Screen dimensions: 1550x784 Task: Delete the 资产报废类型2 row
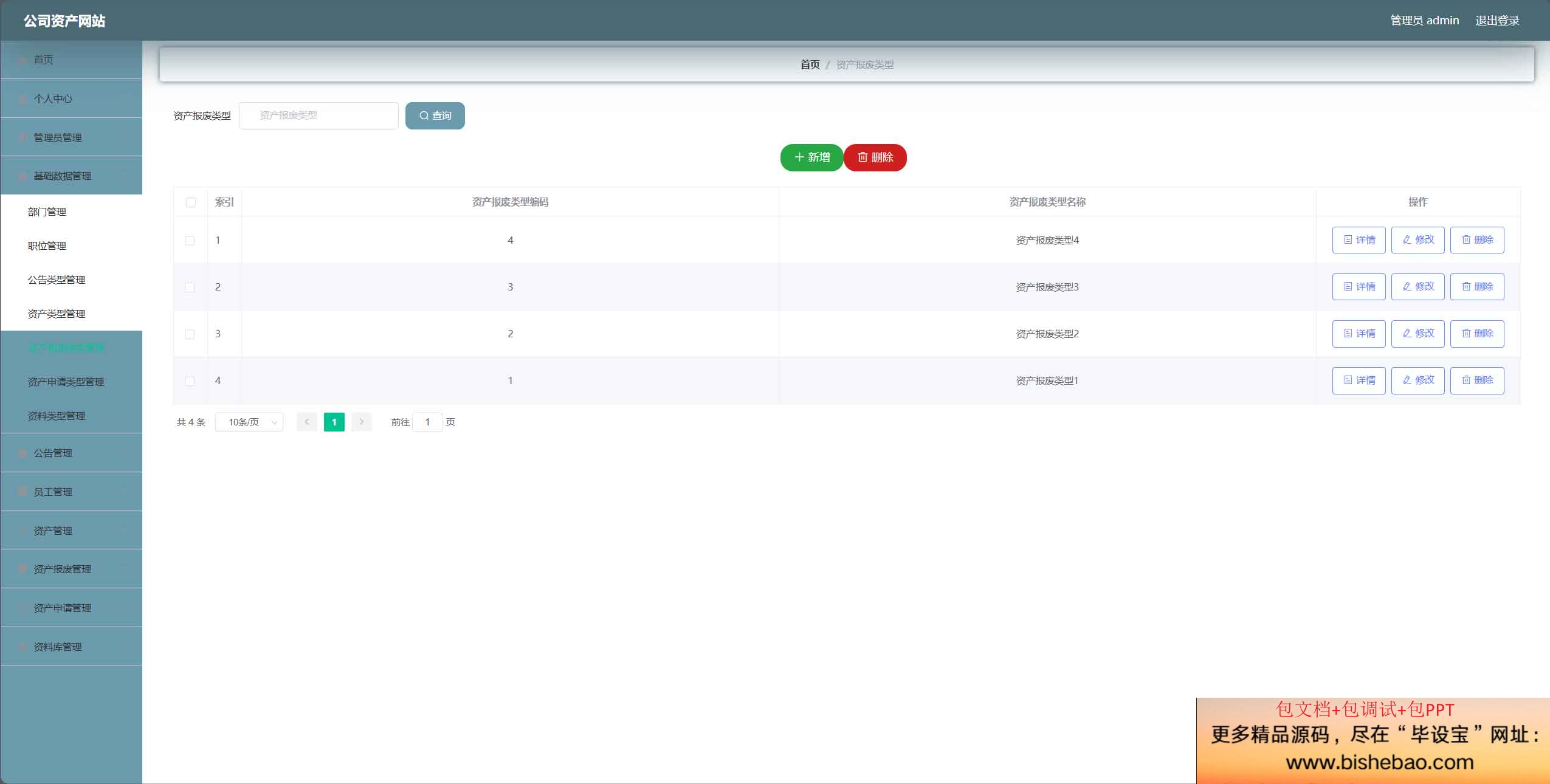[1477, 334]
